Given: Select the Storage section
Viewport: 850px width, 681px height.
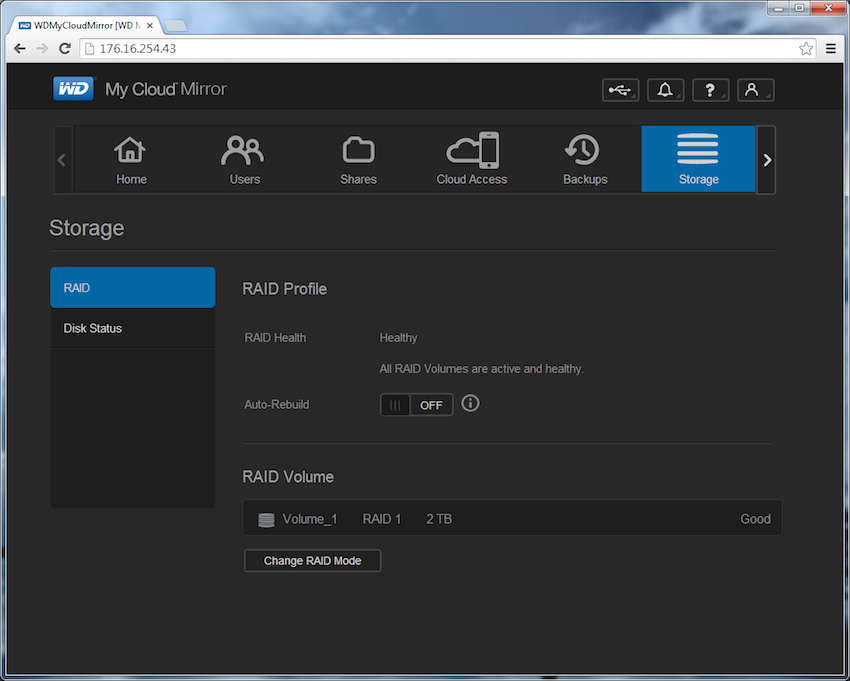Looking at the screenshot, I should coord(698,159).
